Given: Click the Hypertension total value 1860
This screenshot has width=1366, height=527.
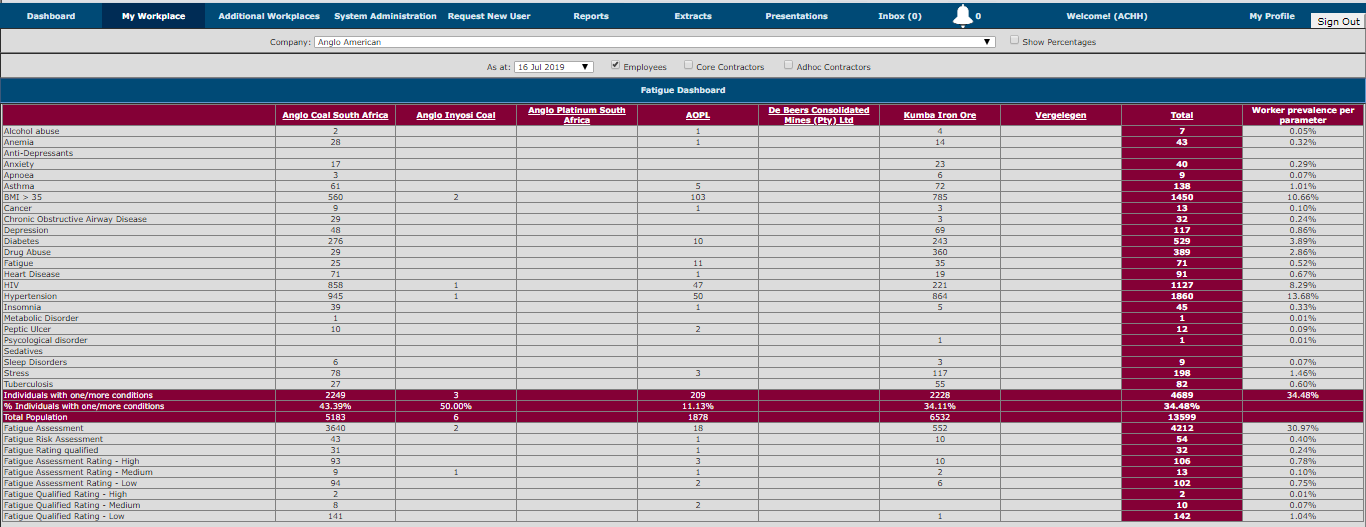Looking at the screenshot, I should coord(1182,296).
